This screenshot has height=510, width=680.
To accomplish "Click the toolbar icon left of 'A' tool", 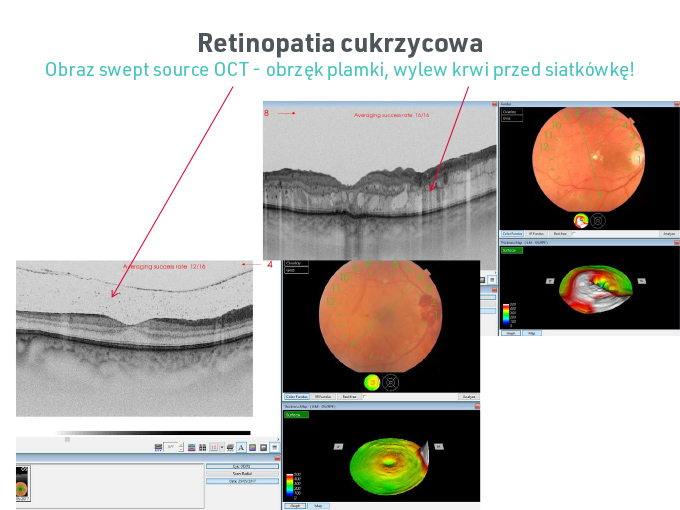I will [x=230, y=447].
